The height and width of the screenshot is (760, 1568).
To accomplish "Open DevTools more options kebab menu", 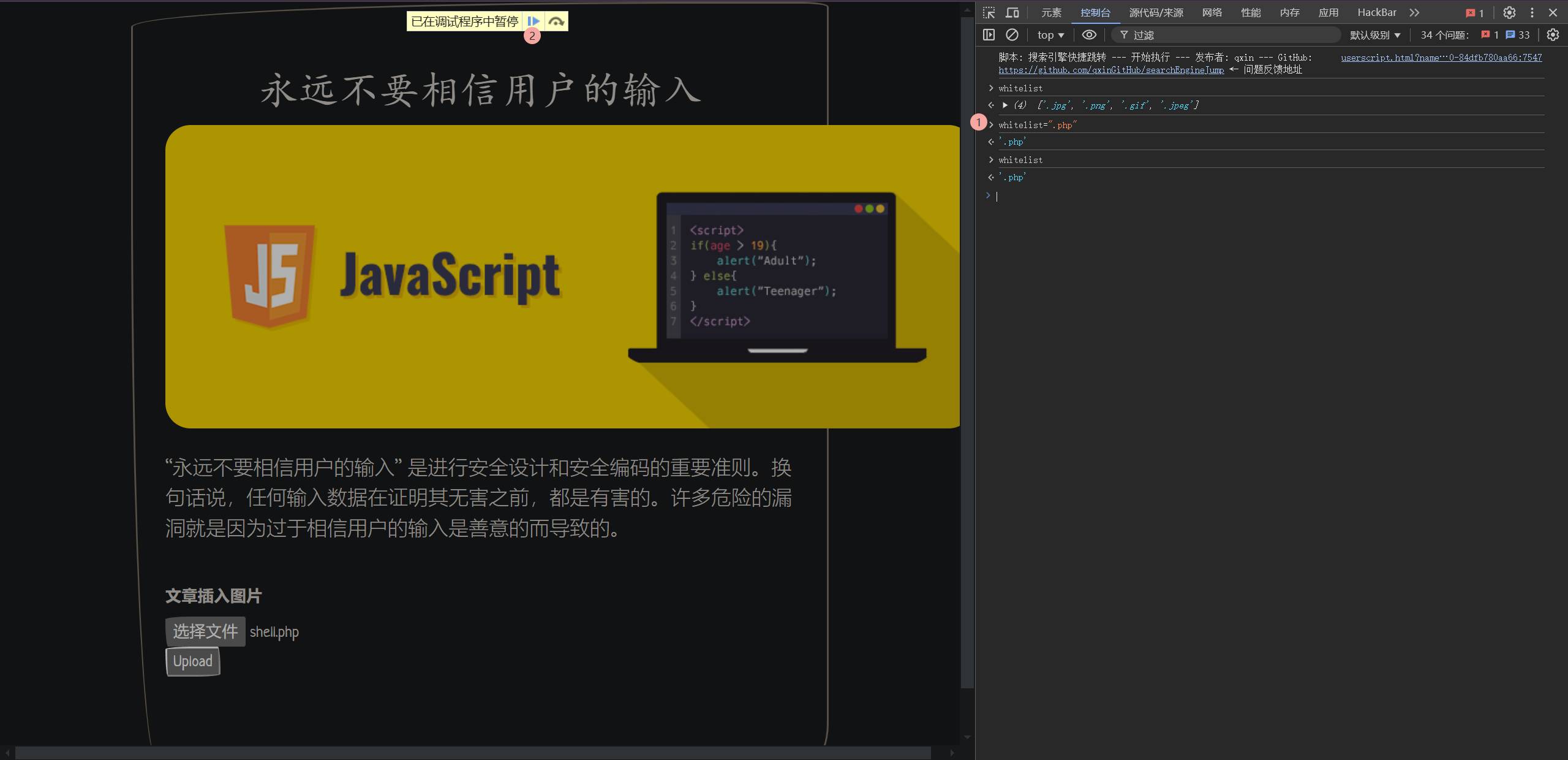I will [1532, 12].
